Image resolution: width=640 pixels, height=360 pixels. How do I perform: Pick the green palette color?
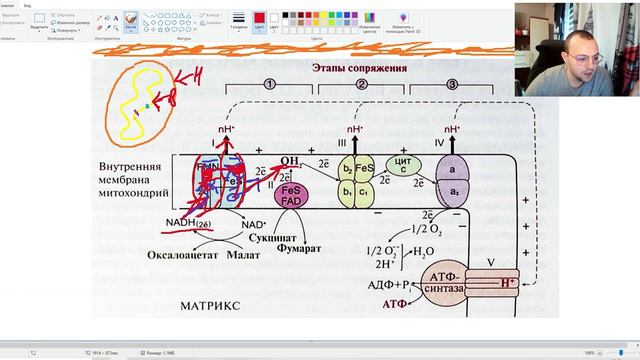tap(331, 15)
